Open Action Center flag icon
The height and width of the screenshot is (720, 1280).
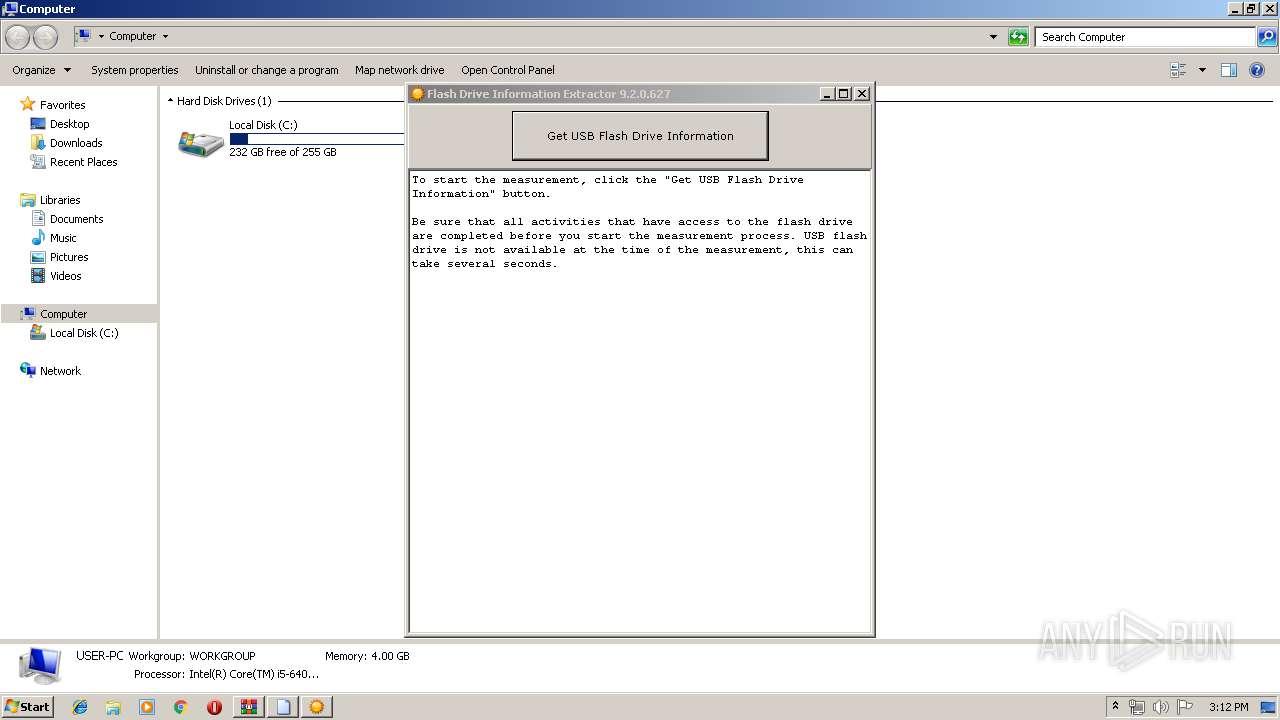[1185, 707]
